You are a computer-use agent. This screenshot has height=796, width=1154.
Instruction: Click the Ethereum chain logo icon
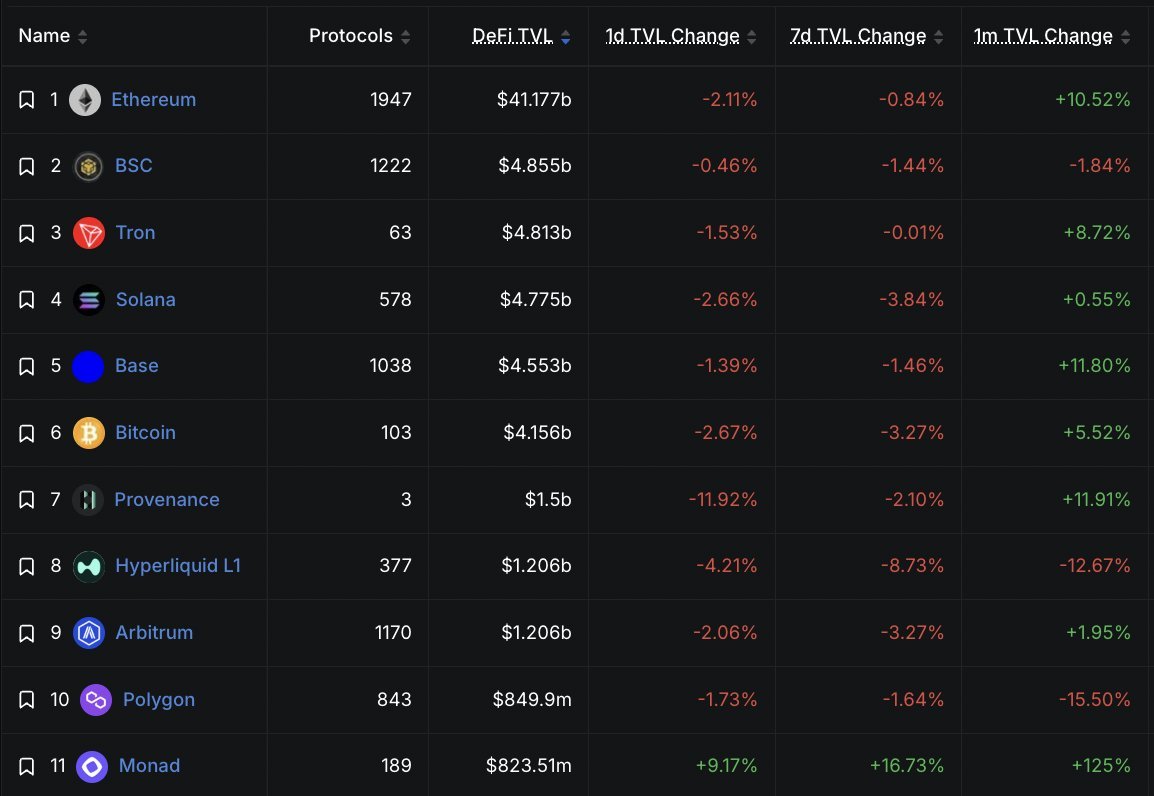pos(85,100)
